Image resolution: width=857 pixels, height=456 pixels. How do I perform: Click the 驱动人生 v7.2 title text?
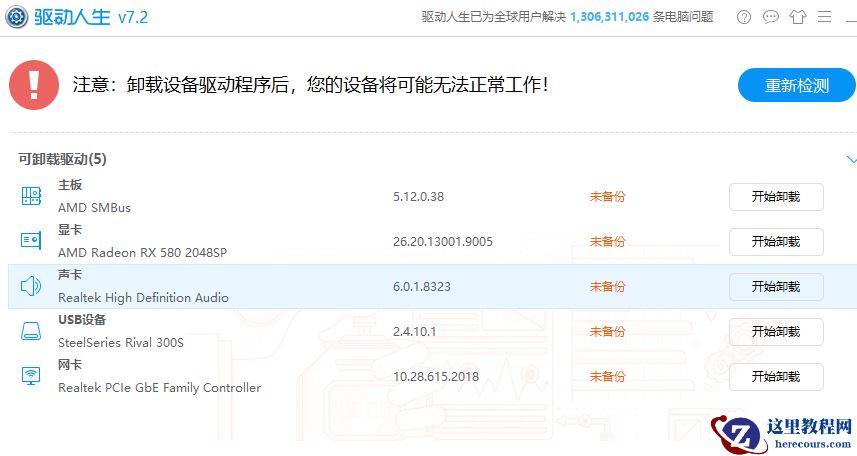tap(91, 17)
